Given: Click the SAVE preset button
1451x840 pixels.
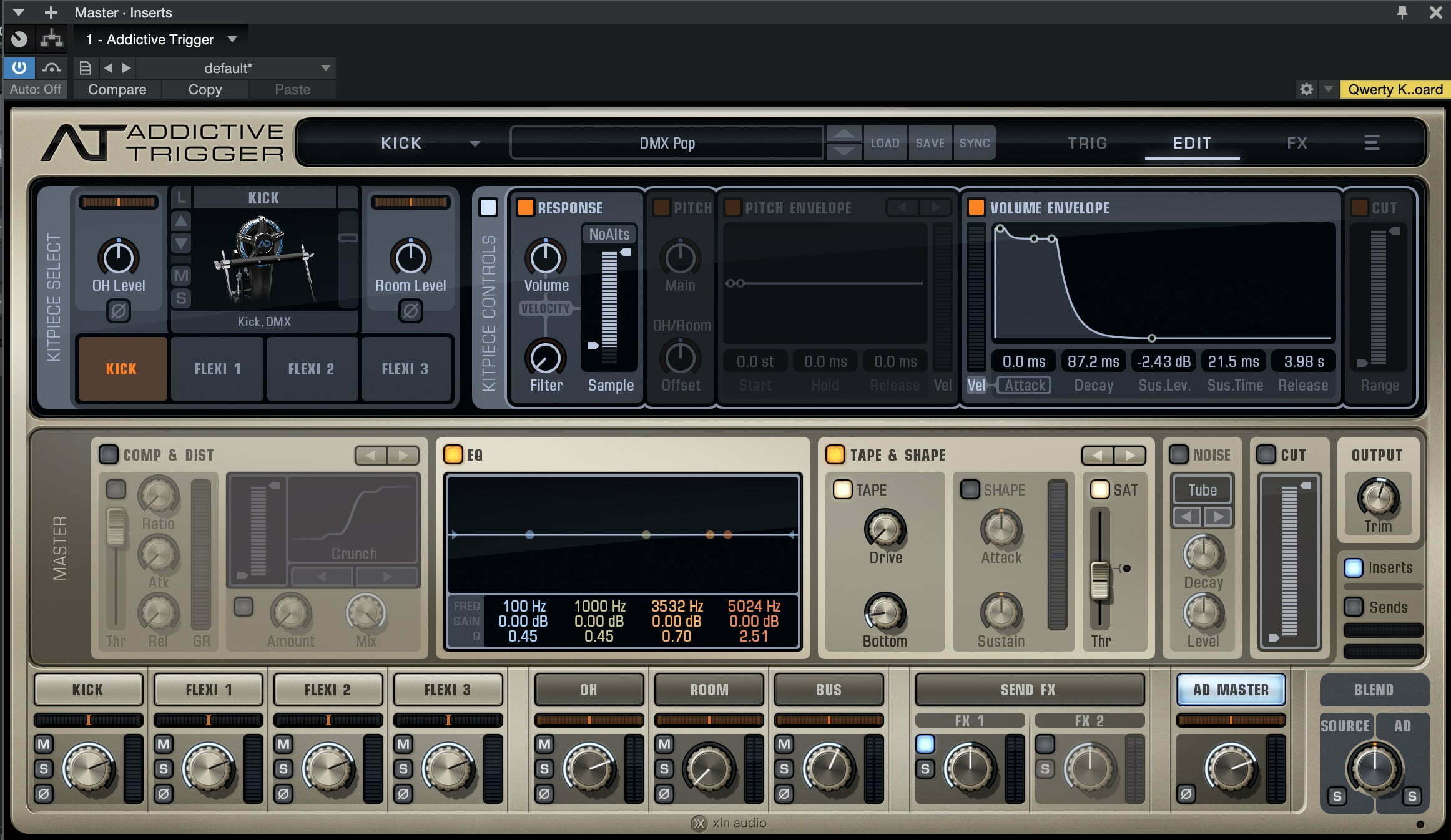Looking at the screenshot, I should tap(930, 143).
